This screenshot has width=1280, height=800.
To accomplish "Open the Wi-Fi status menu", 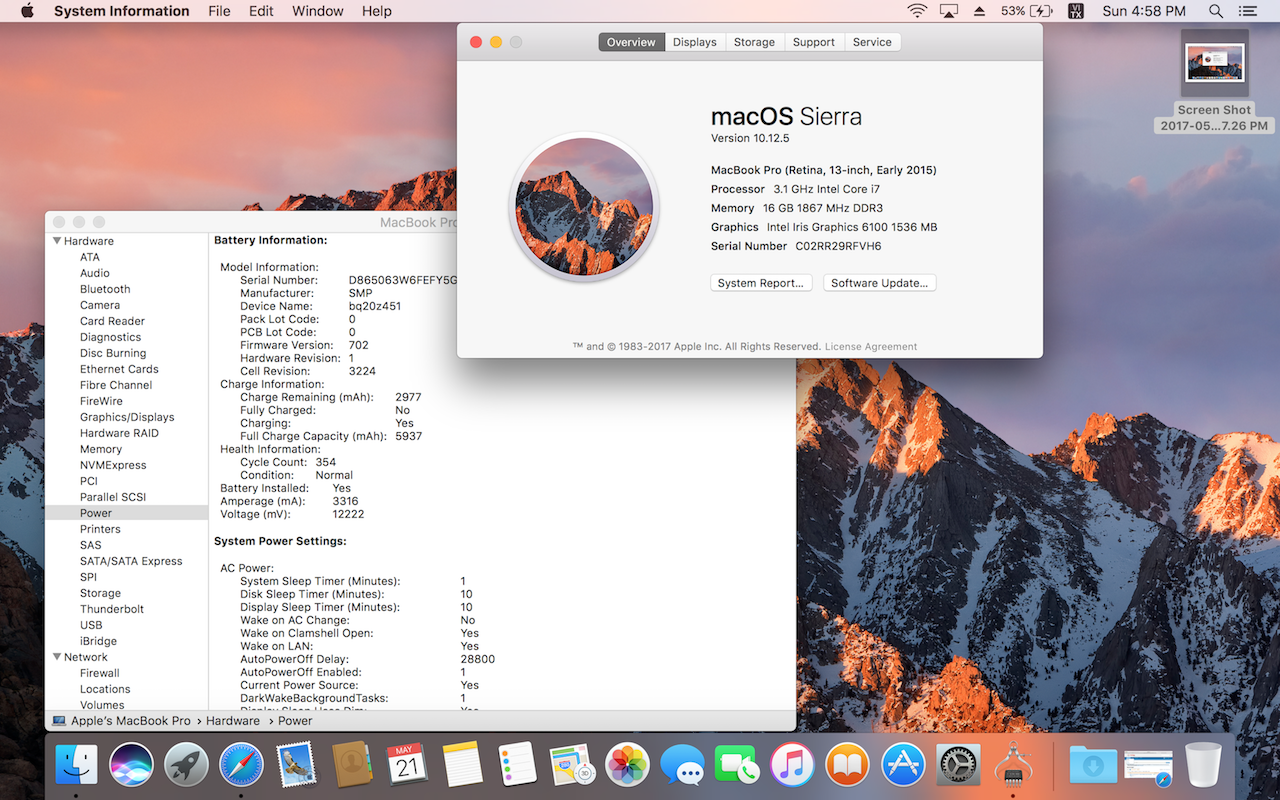I will pyautogui.click(x=917, y=11).
